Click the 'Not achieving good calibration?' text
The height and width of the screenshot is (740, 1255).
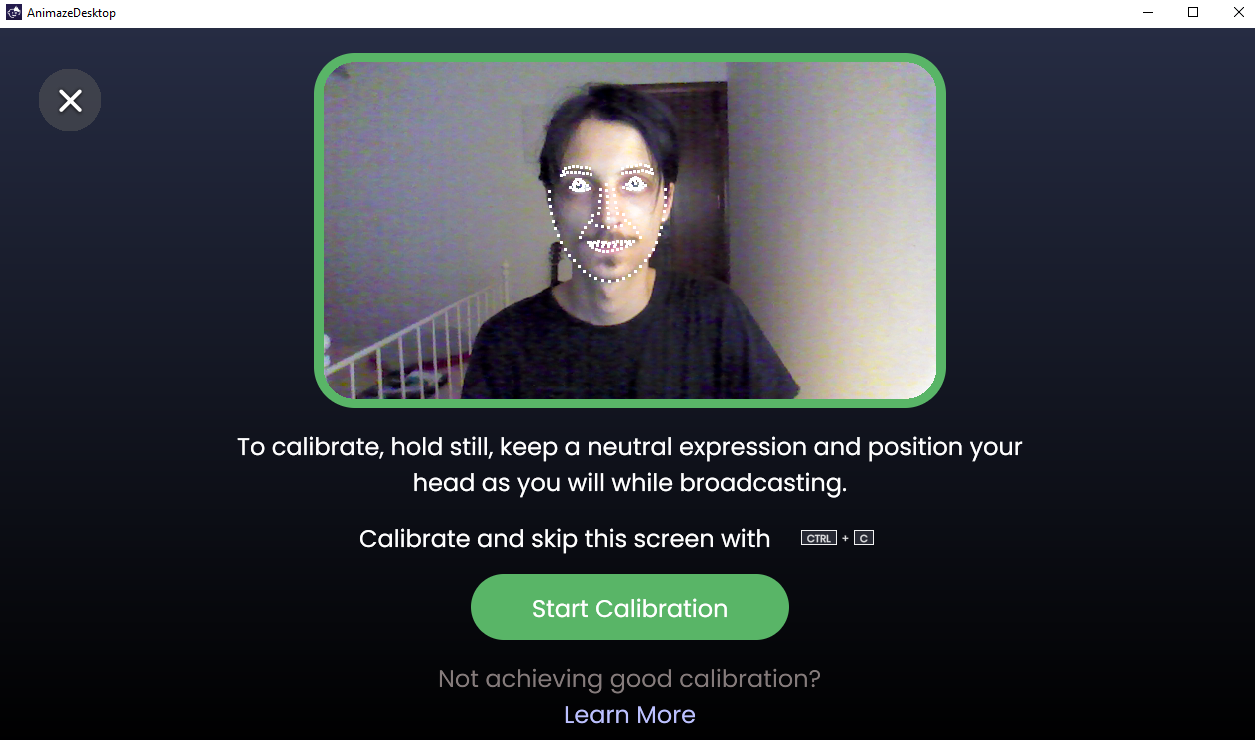point(630,679)
